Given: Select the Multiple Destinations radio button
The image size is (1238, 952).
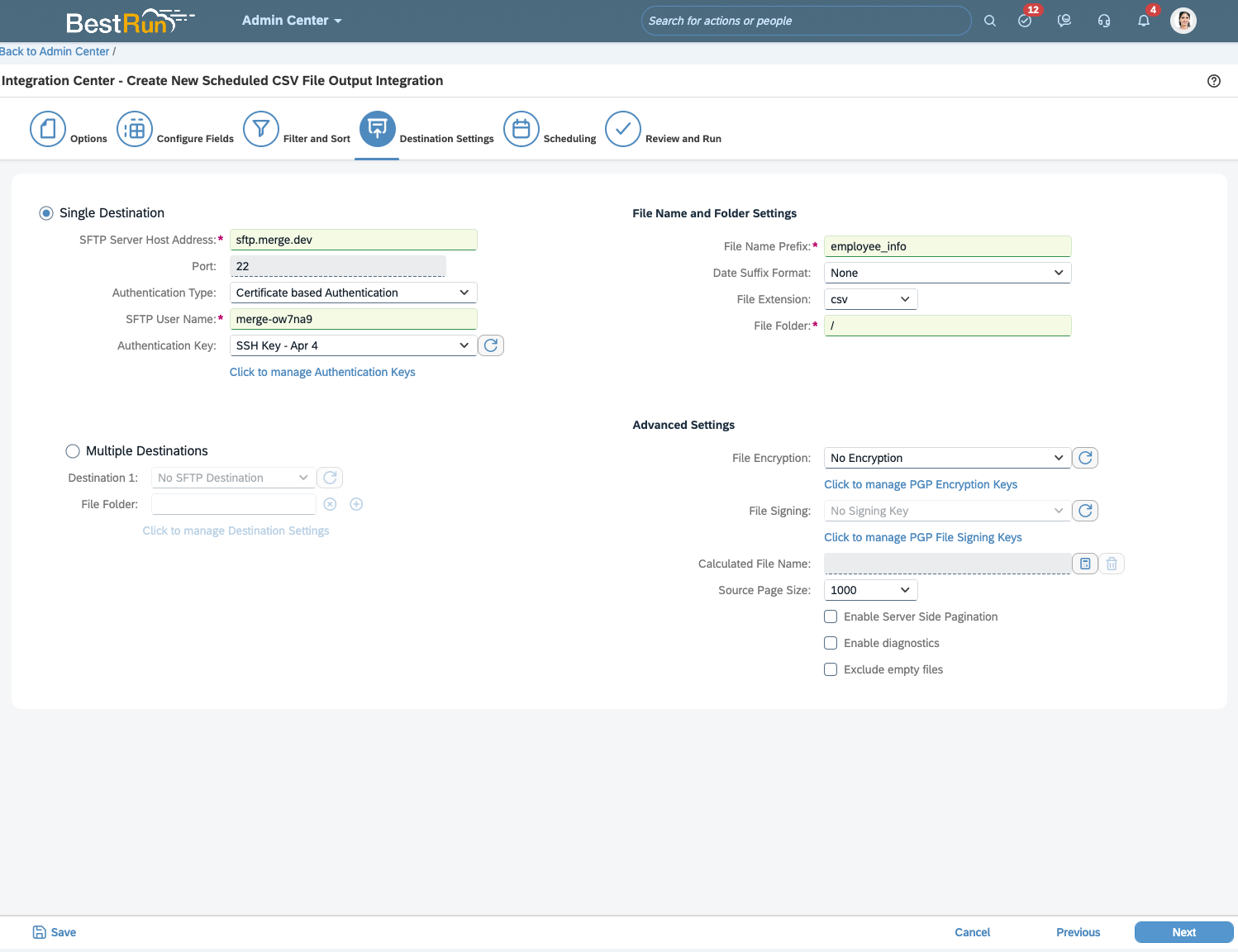Looking at the screenshot, I should (73, 451).
